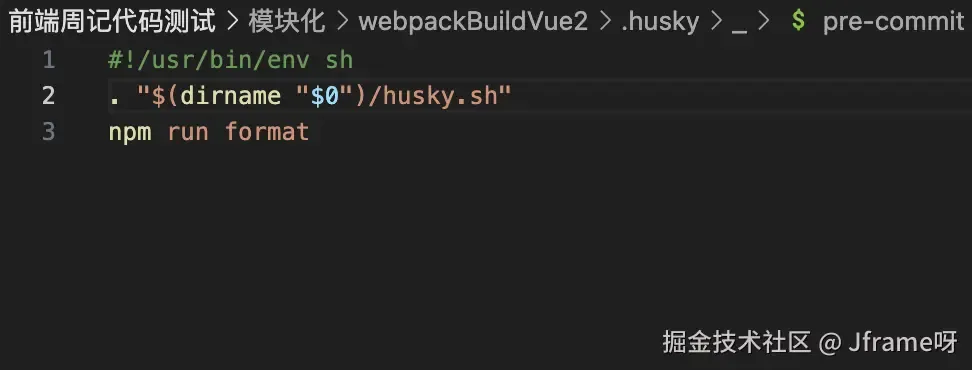Click line number 3 in gutter

(48, 132)
